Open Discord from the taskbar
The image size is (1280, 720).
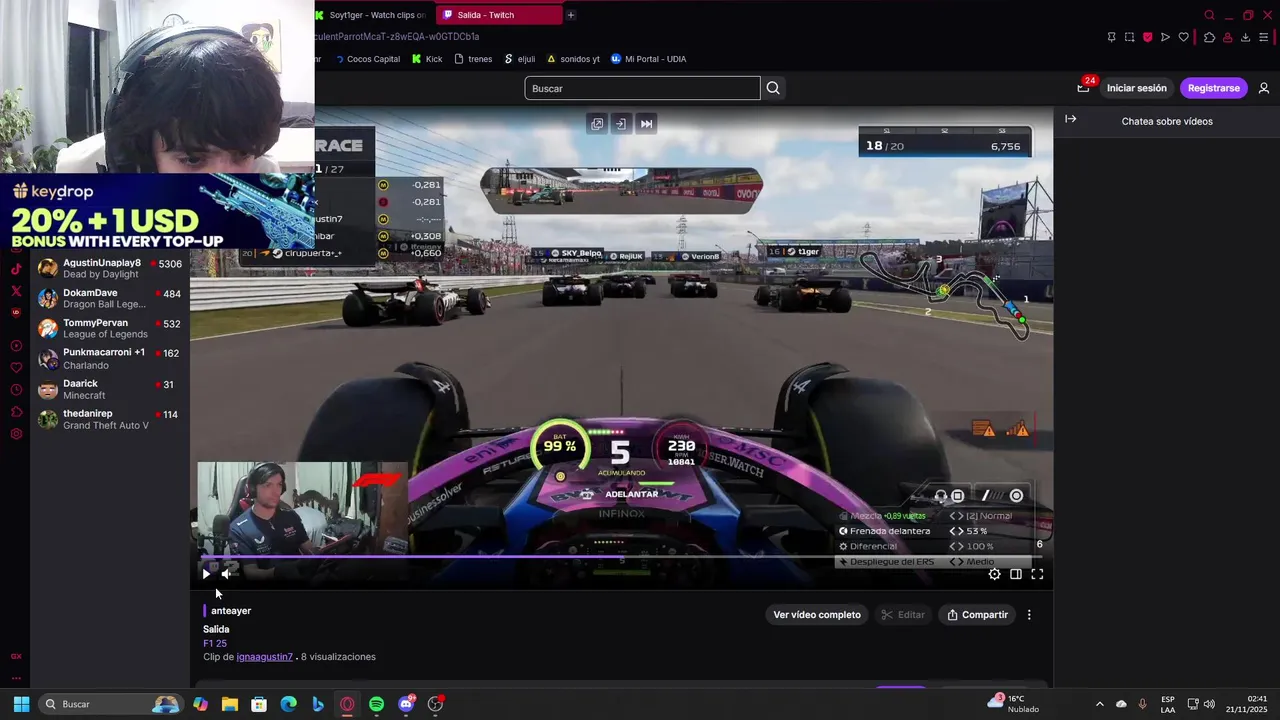(406, 704)
